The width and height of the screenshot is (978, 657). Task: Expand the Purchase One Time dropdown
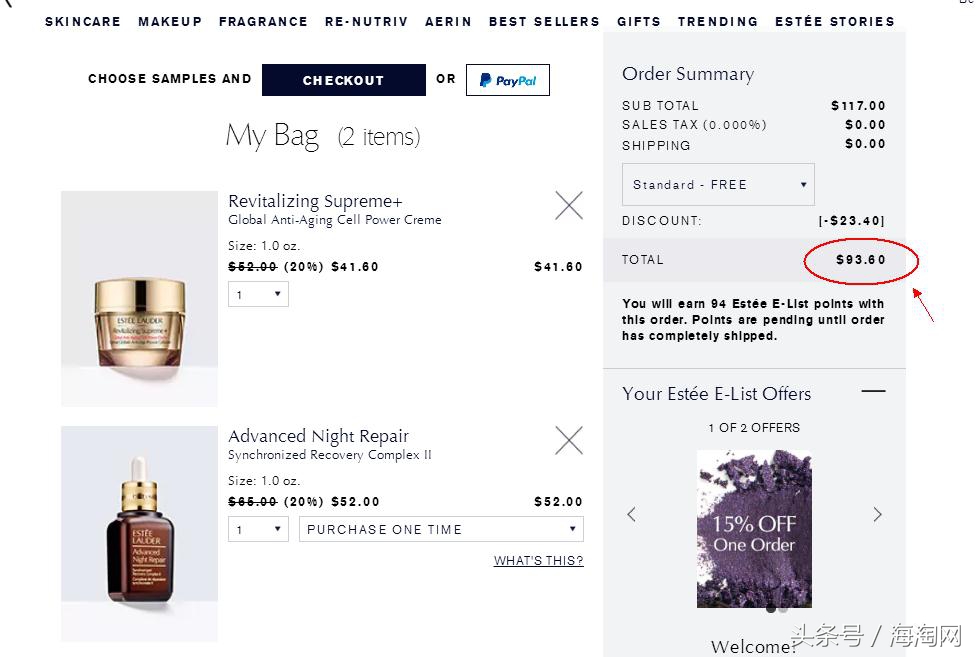(x=441, y=530)
